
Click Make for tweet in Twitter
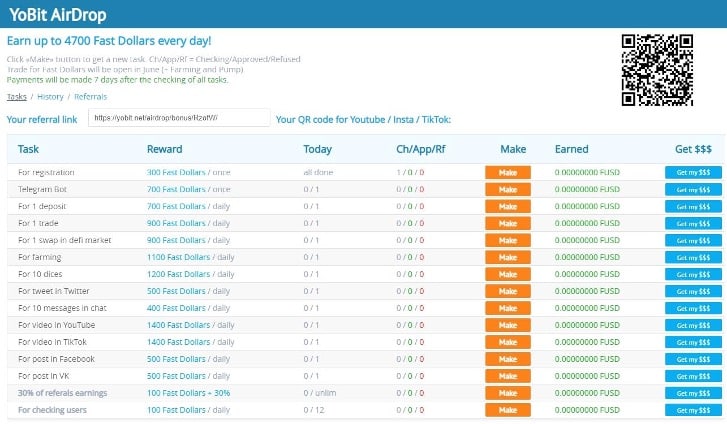tap(508, 291)
